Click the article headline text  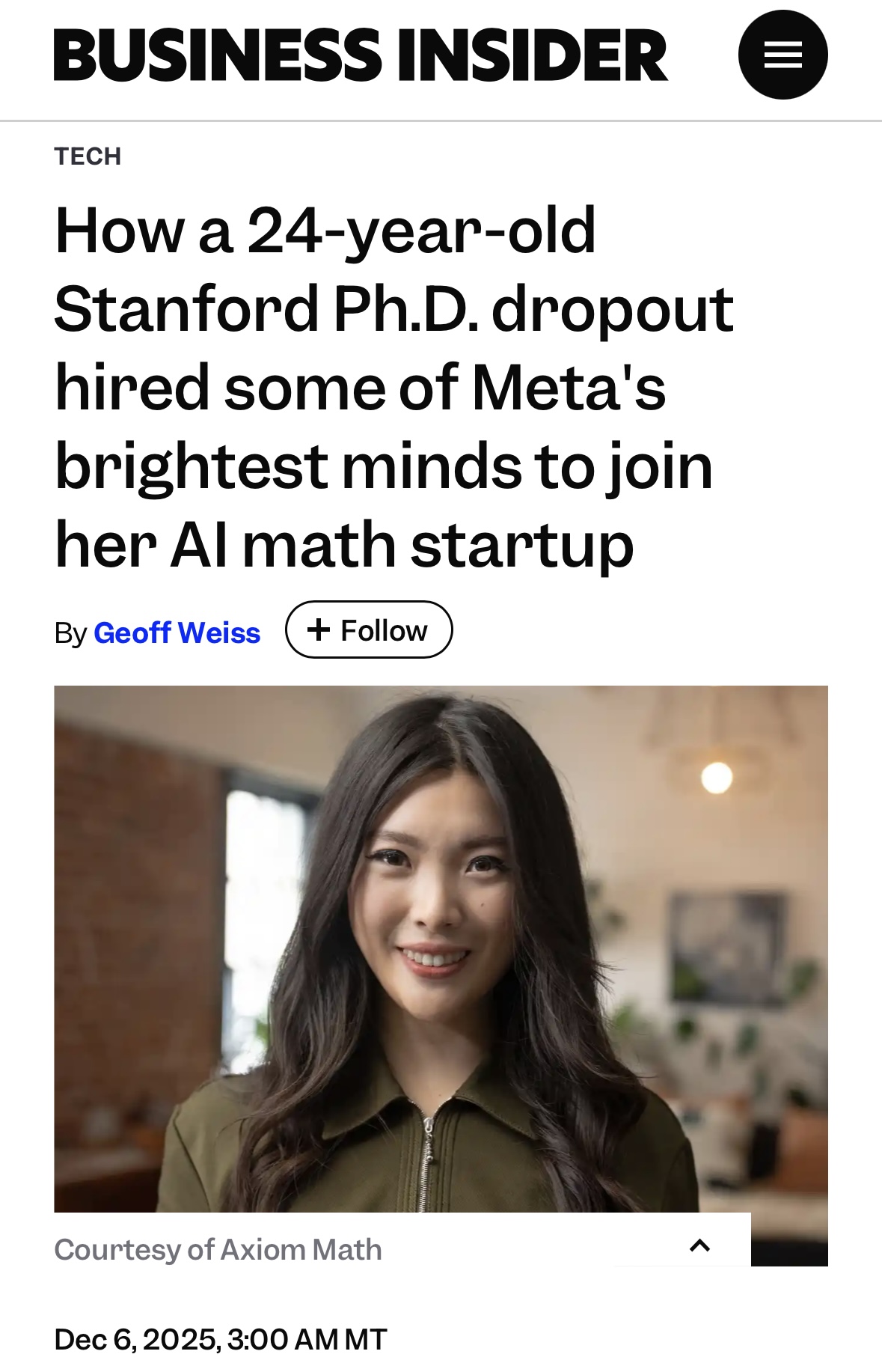[x=393, y=387]
